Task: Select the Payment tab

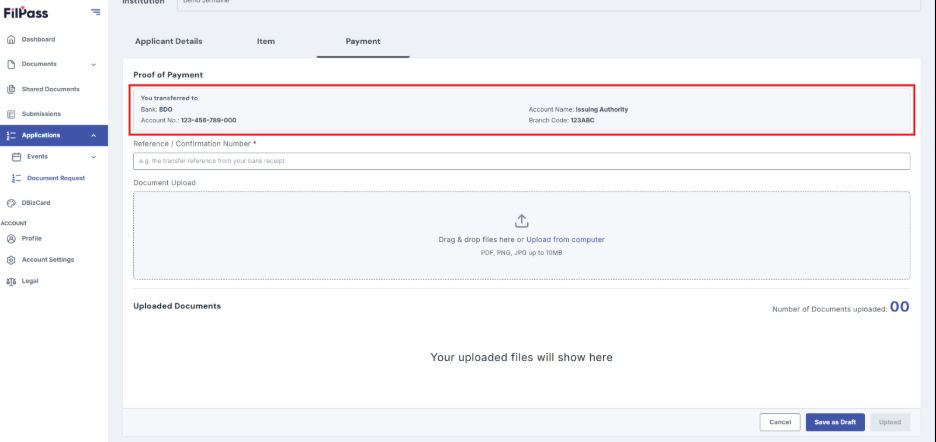Action: [363, 41]
